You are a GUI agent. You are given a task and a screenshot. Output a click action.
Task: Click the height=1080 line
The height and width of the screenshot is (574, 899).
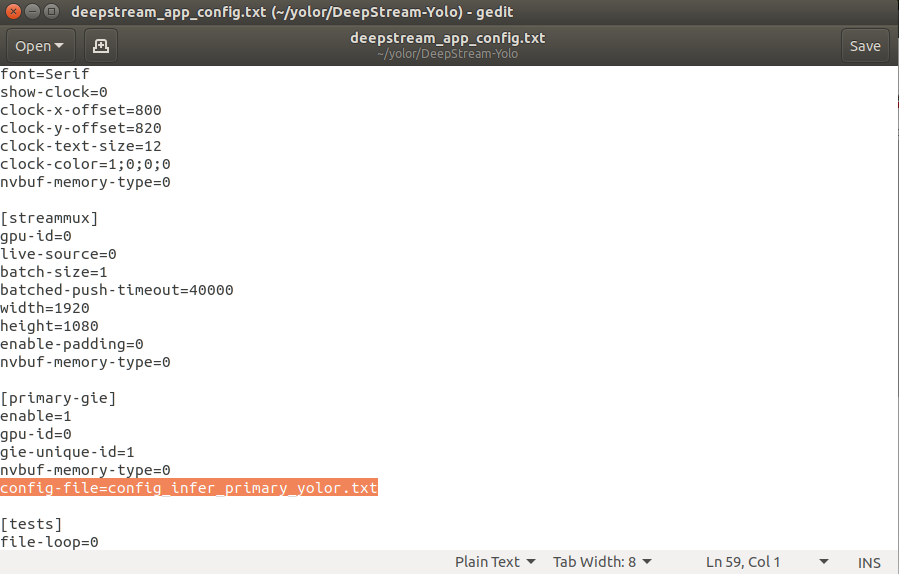(49, 326)
